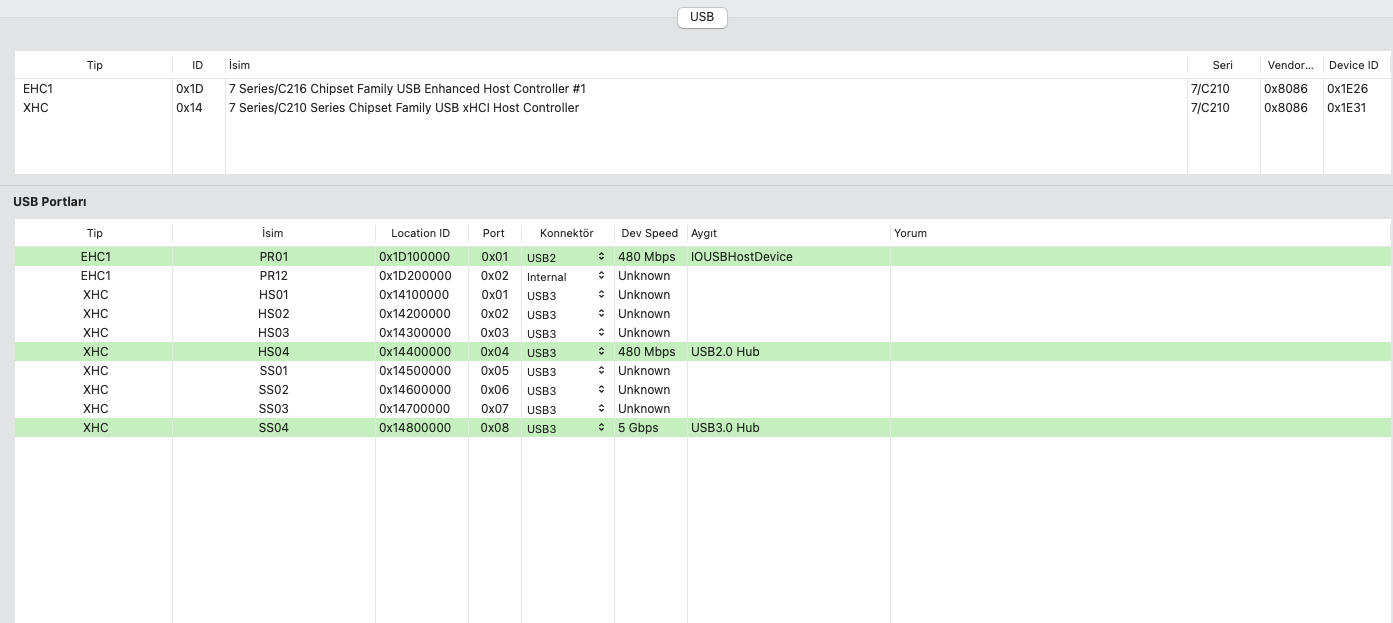Select the PR12 internal port row
1393x623 pixels.
(273, 276)
